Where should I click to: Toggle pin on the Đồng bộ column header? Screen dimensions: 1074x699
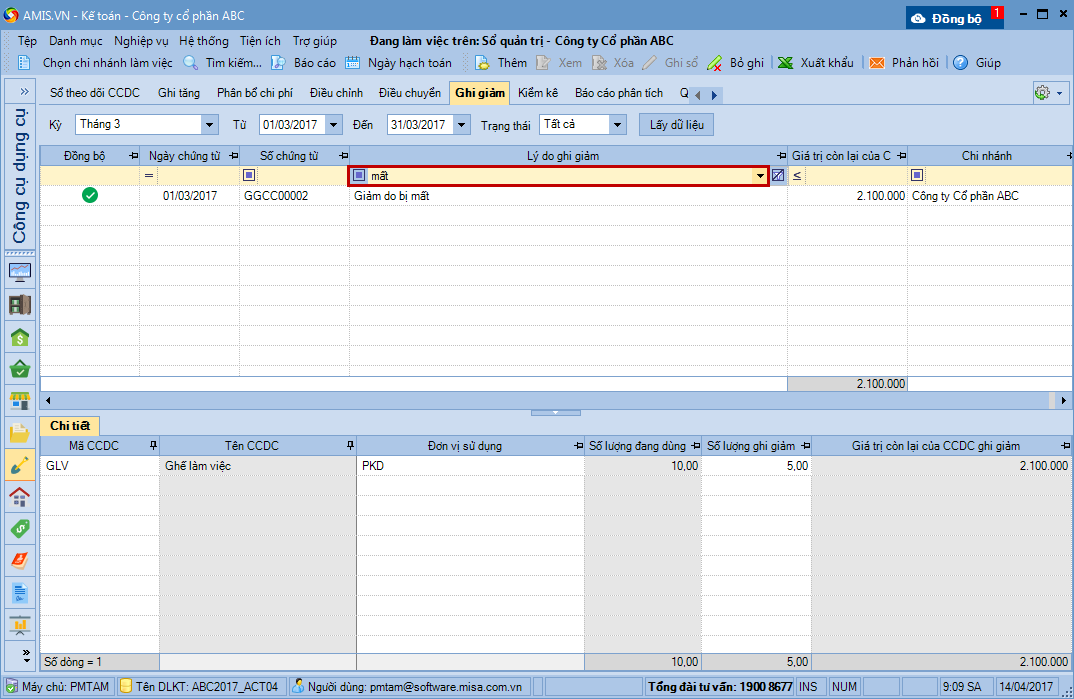coord(134,156)
